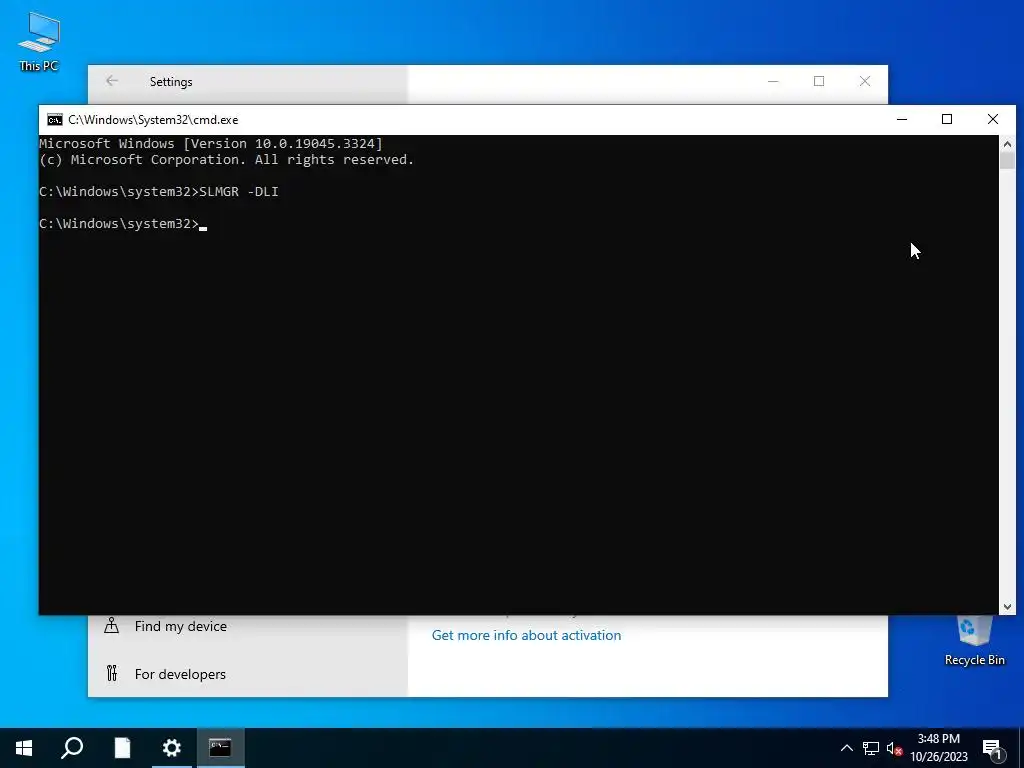Open cmd.exe title bar system icon
Screen dimensions: 1024x768
point(55,120)
